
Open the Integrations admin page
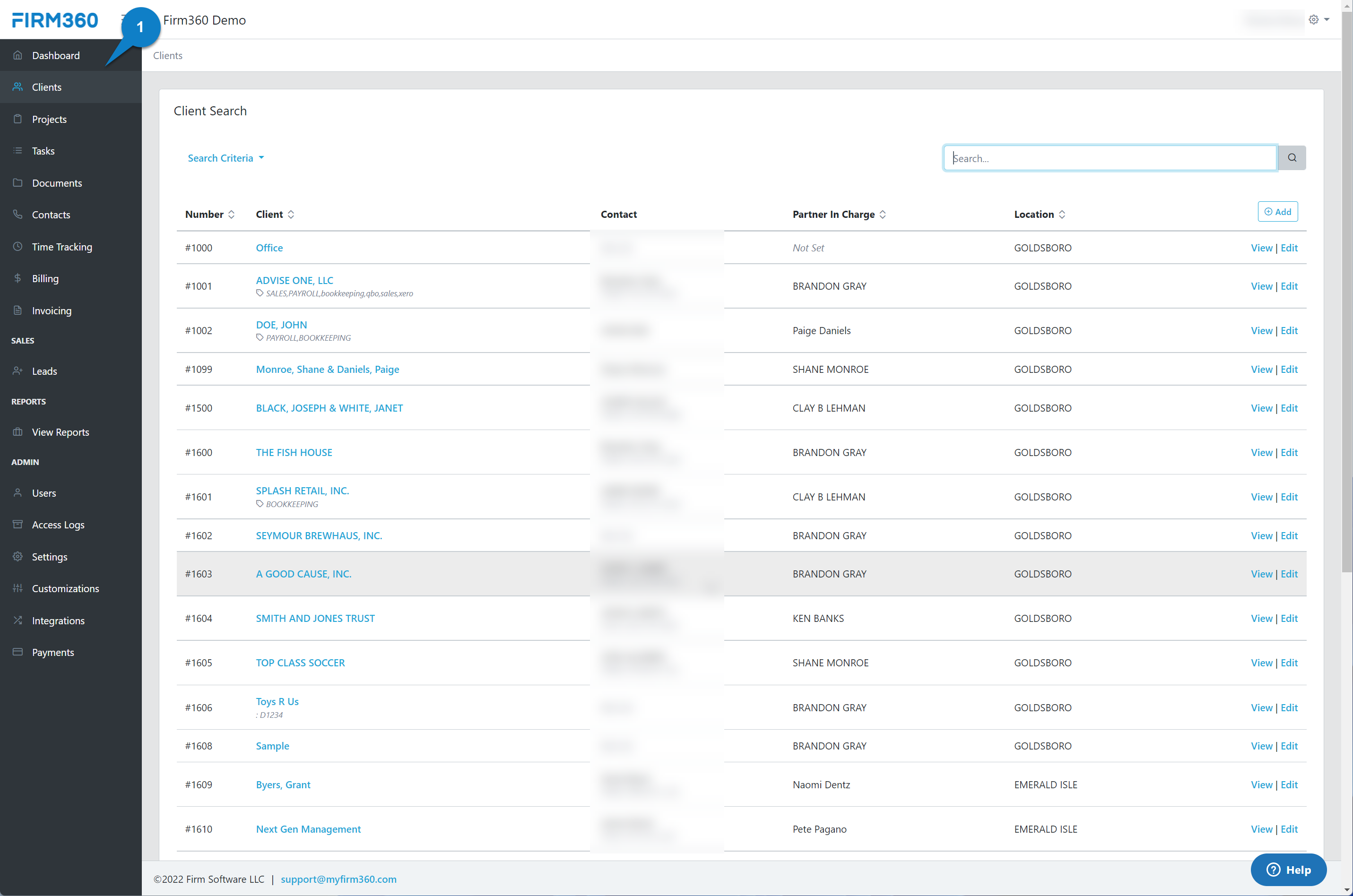point(58,620)
